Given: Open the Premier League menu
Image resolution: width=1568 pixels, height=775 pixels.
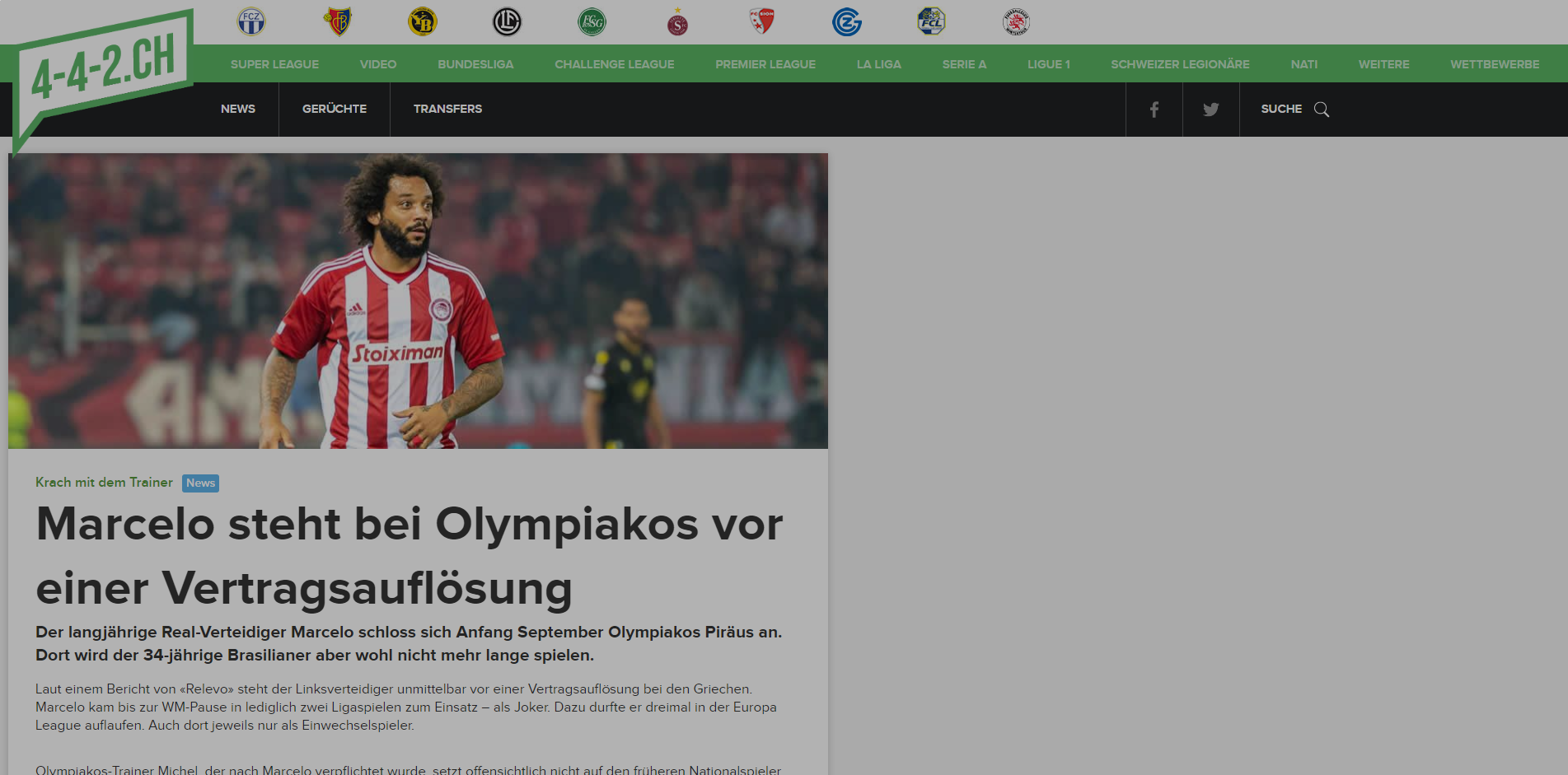Looking at the screenshot, I should click(x=765, y=64).
